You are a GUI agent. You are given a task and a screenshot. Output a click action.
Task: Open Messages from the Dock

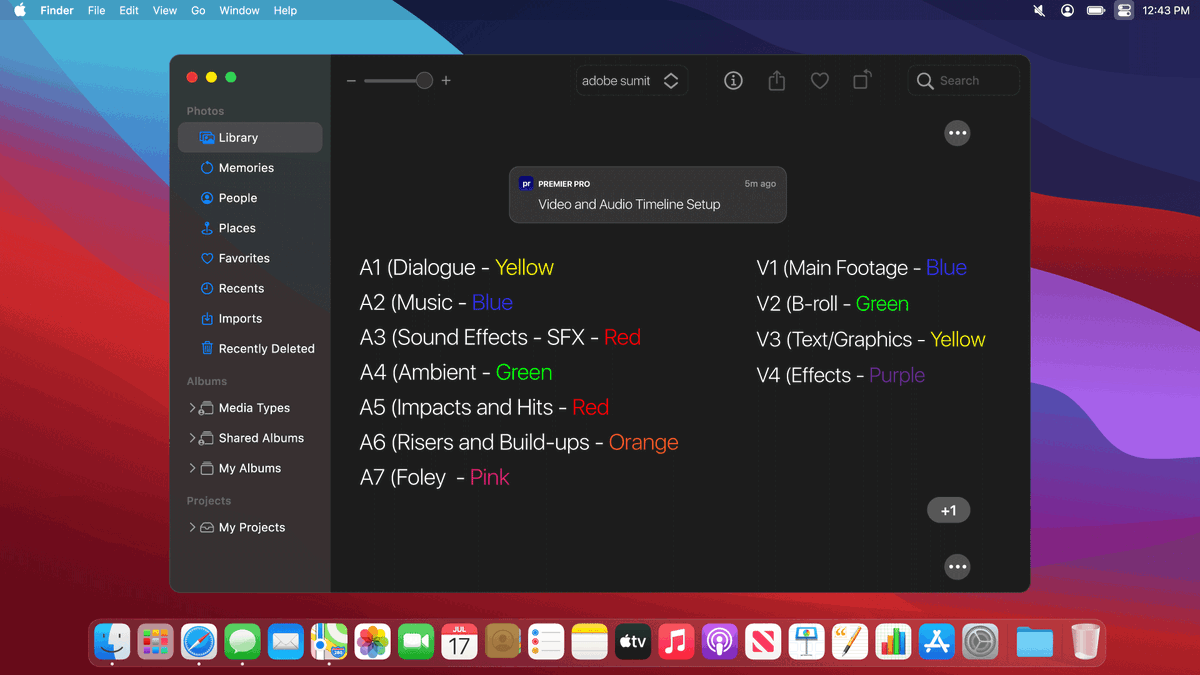[x=242, y=642]
